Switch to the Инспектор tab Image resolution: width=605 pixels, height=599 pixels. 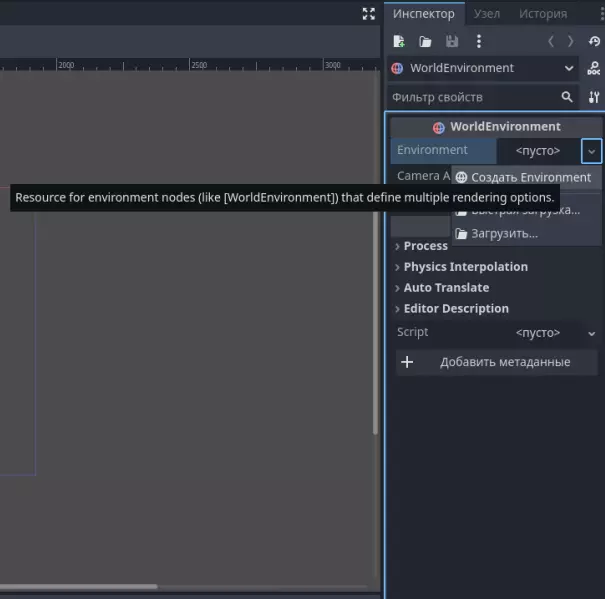[424, 14]
